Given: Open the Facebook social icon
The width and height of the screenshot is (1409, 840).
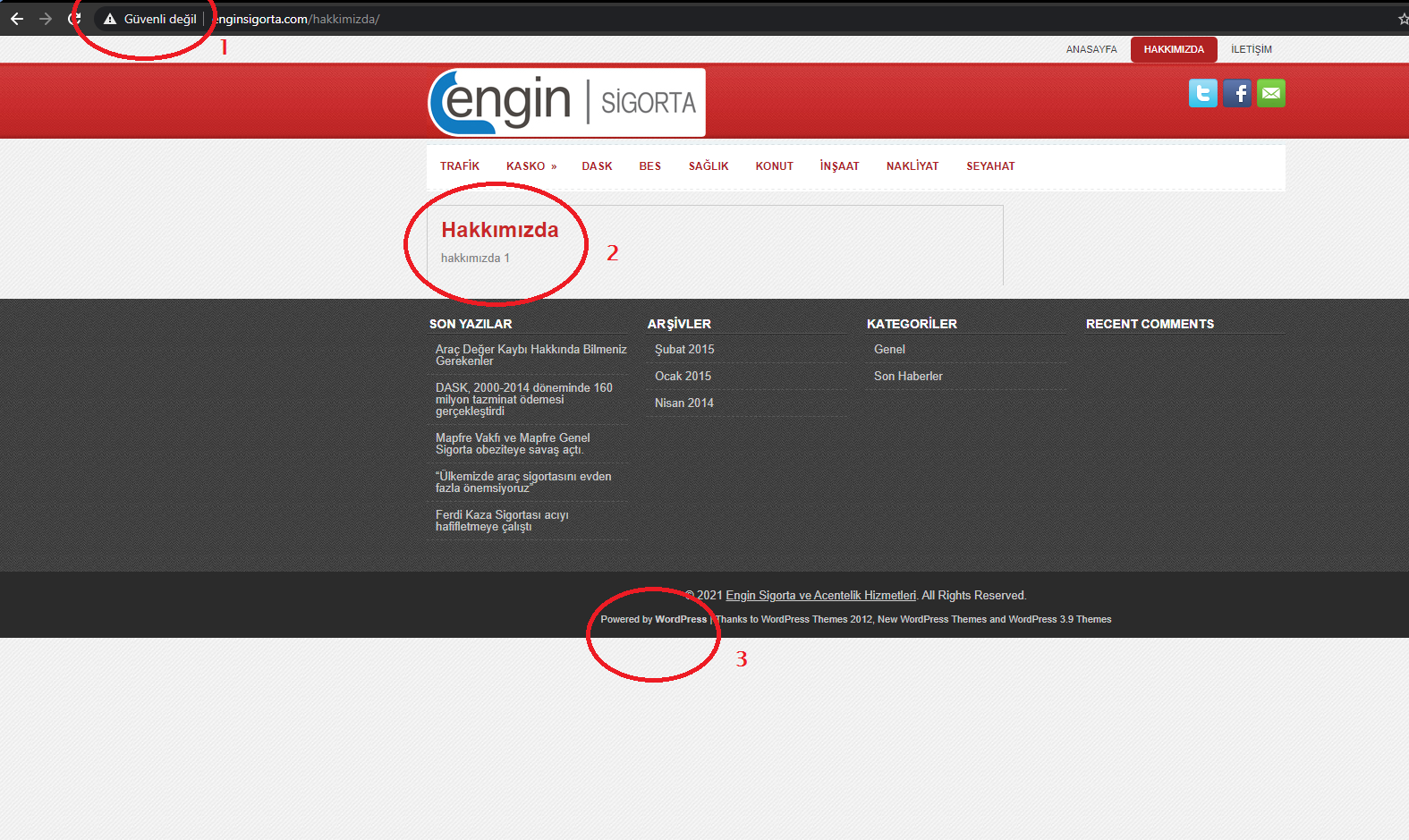Looking at the screenshot, I should 1237,93.
